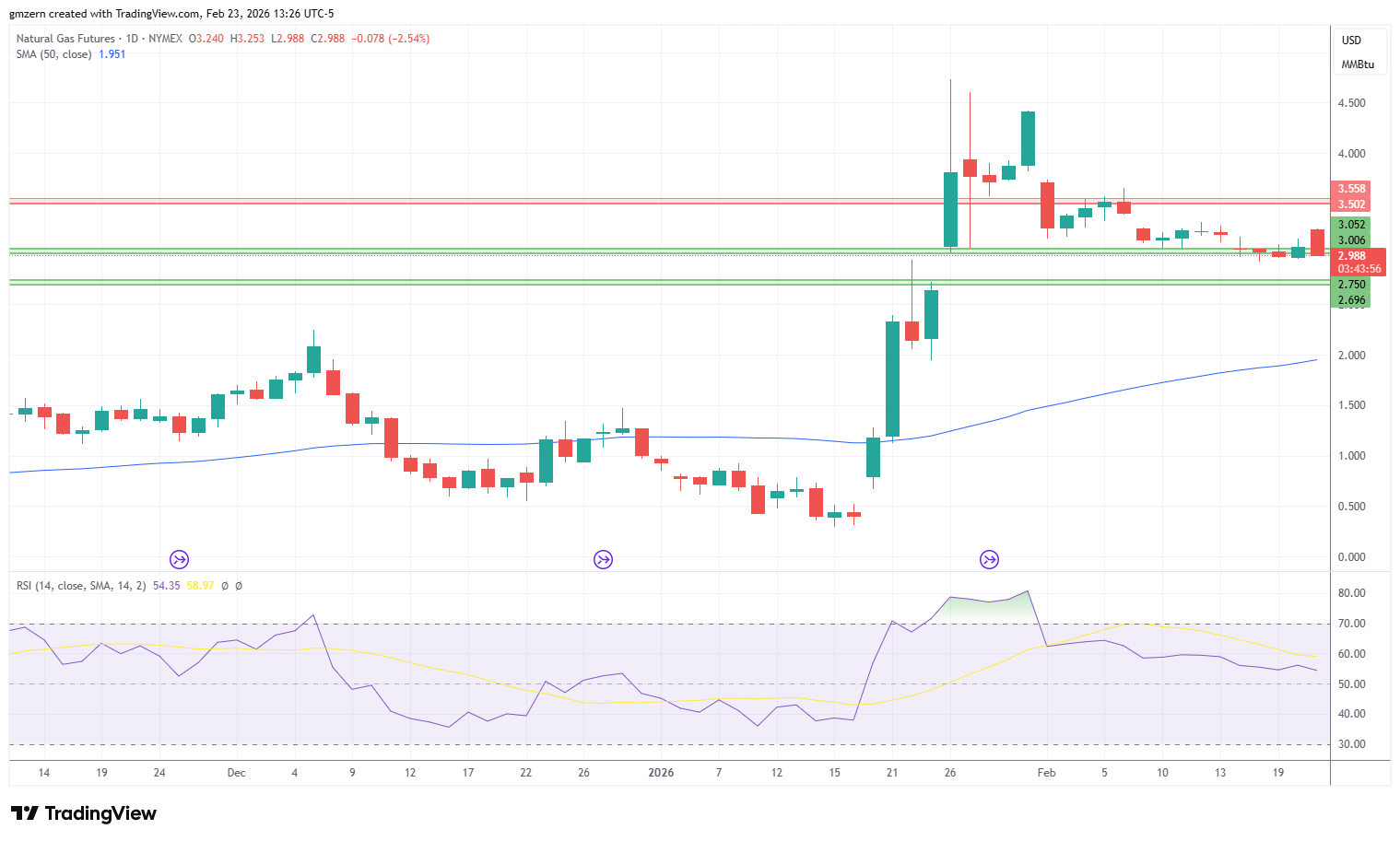Click the contract rollover icon above the '26' December date
The image size is (1400, 841).
[603, 559]
